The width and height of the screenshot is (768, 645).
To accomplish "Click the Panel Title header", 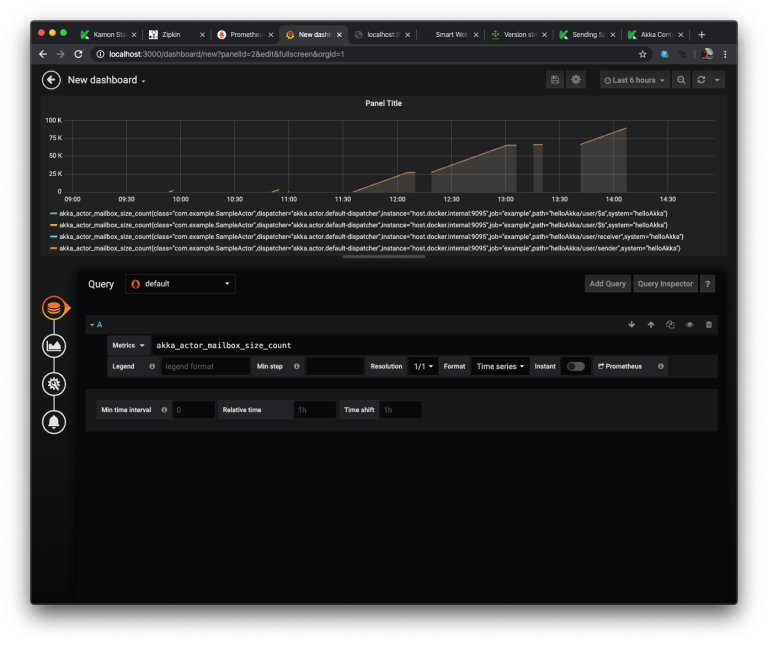I will (384, 103).
